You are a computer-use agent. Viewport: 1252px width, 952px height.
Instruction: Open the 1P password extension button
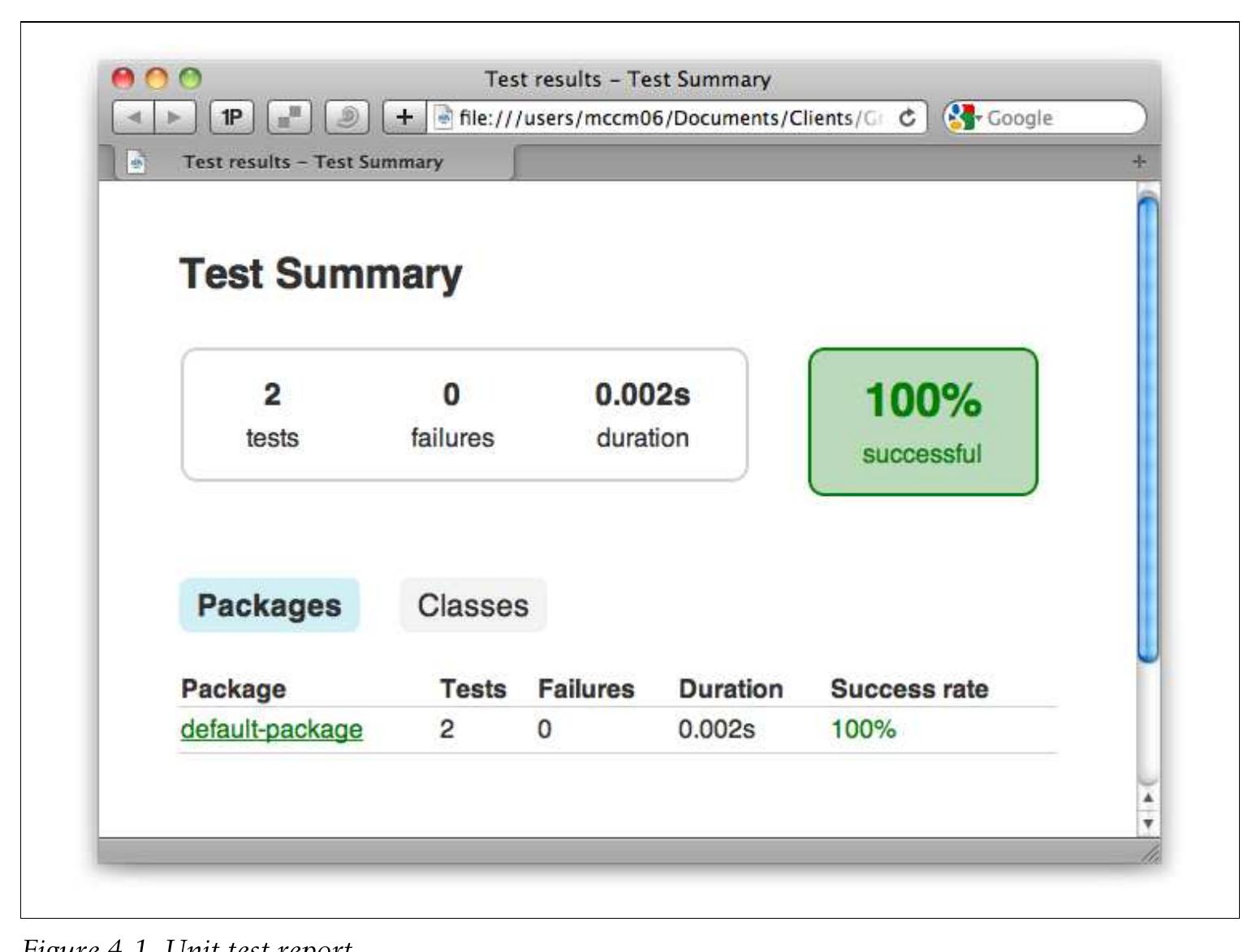231,118
